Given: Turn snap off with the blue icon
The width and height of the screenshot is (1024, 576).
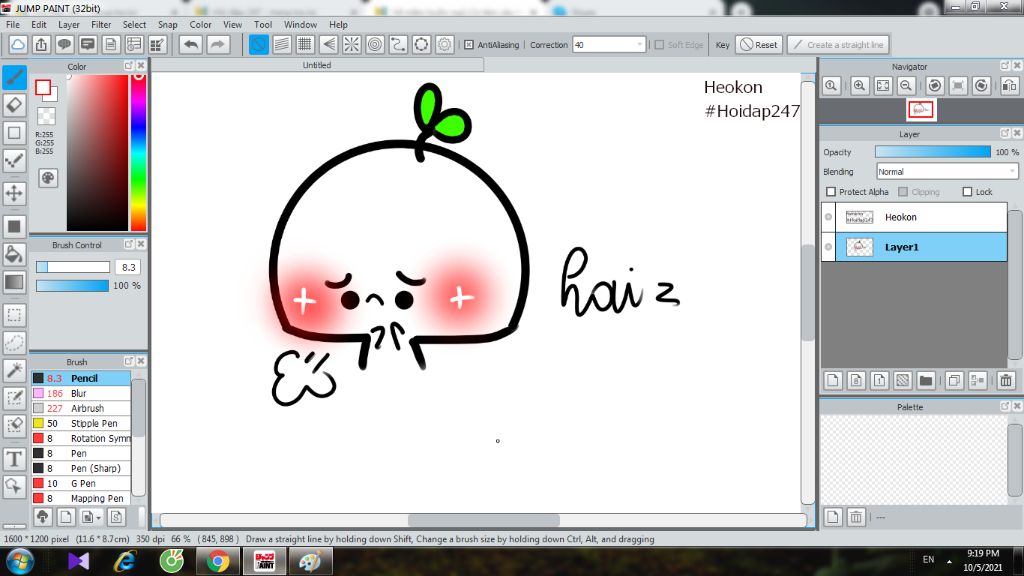Looking at the screenshot, I should tap(259, 44).
